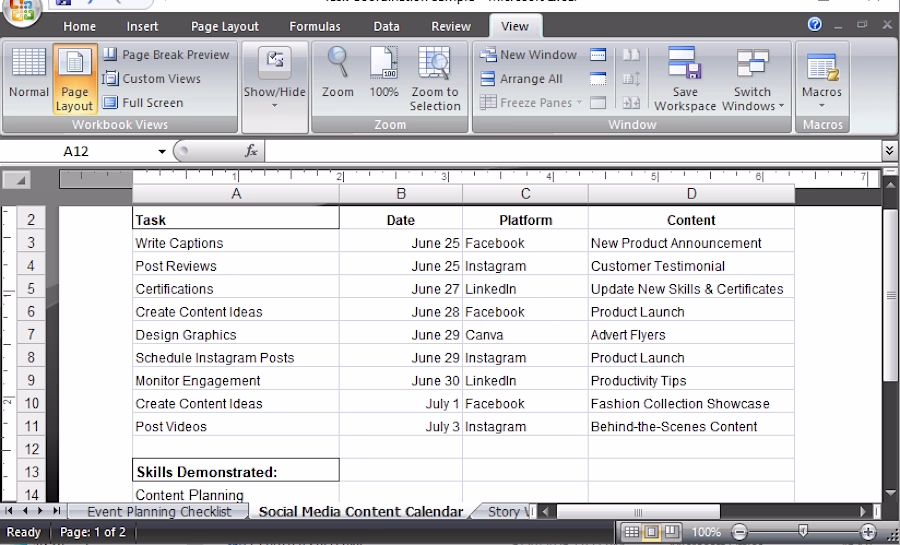This screenshot has height=545, width=900.
Task: Select cell 'Behind-the-Scenes Content'
Action: pyautogui.click(x=691, y=426)
